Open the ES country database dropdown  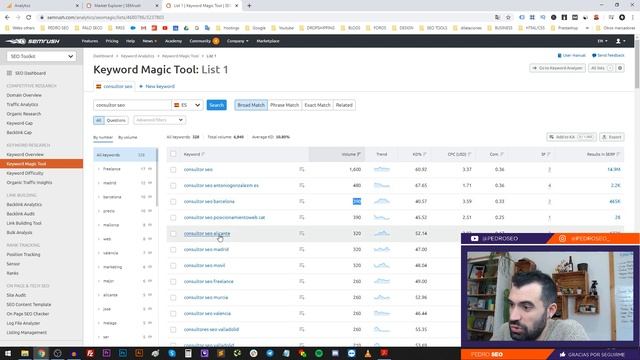click(x=187, y=105)
